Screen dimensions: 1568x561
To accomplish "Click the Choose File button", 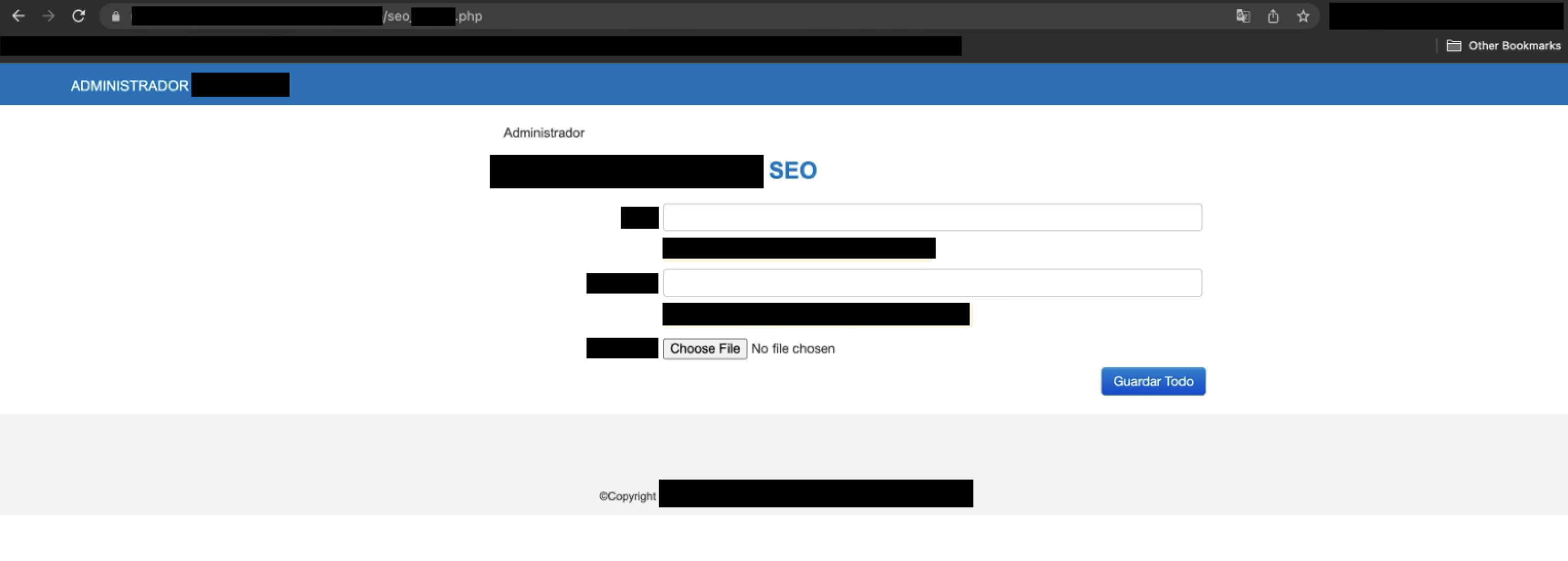I will pyautogui.click(x=704, y=348).
